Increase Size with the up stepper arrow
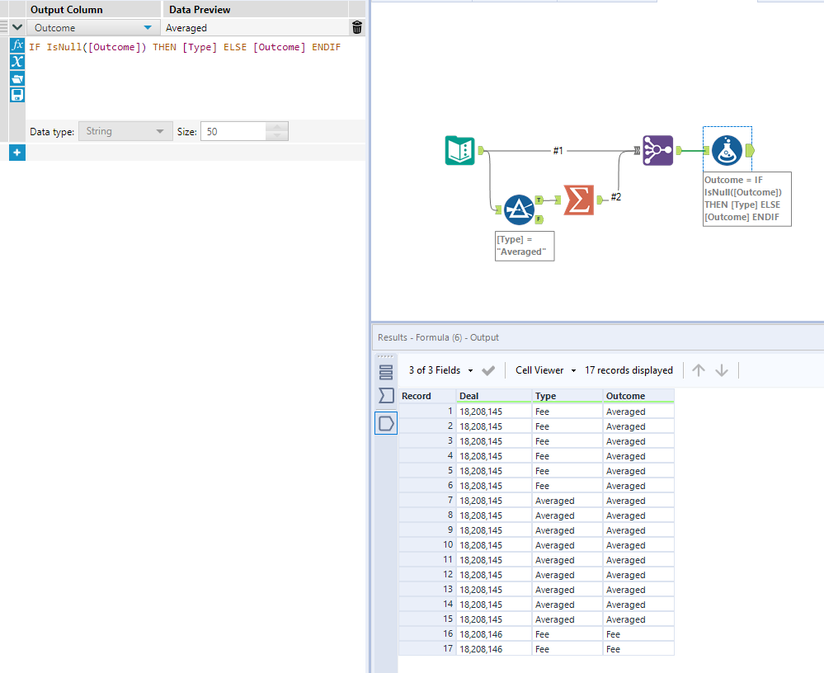The height and width of the screenshot is (673, 824). (x=277, y=127)
